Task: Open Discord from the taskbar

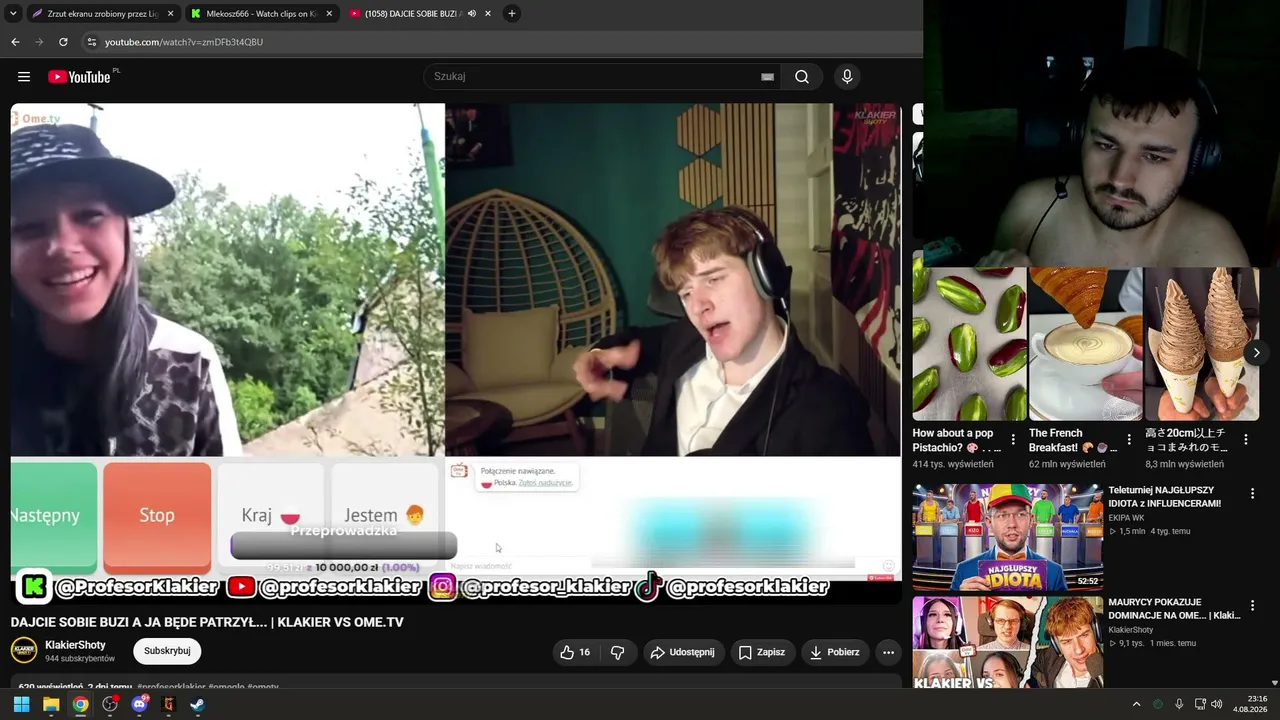Action: tap(139, 704)
